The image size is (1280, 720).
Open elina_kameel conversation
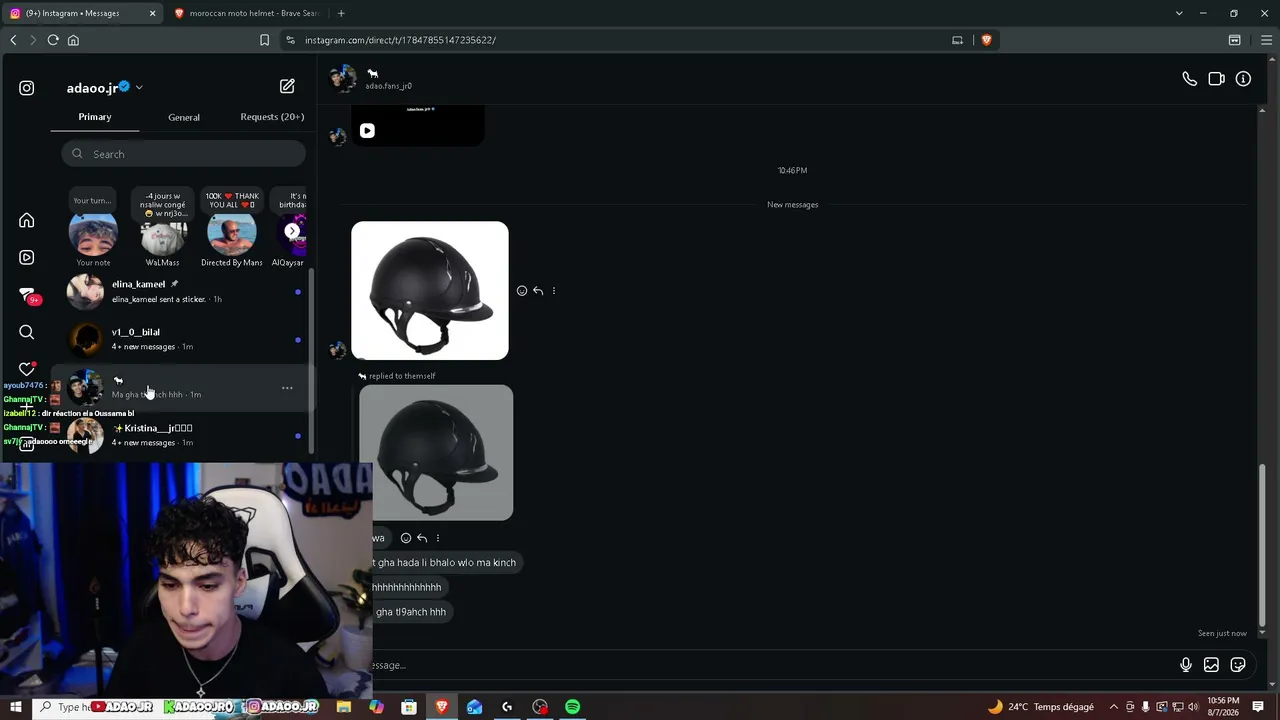184,291
